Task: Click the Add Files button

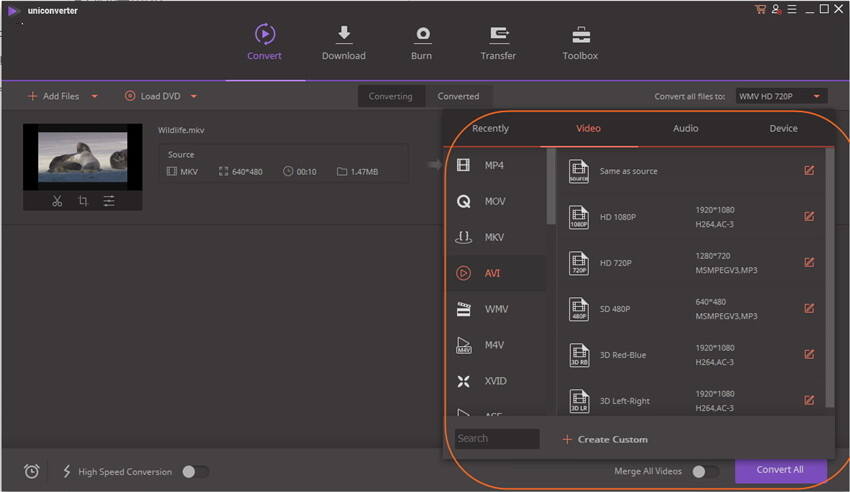Action: (x=53, y=96)
